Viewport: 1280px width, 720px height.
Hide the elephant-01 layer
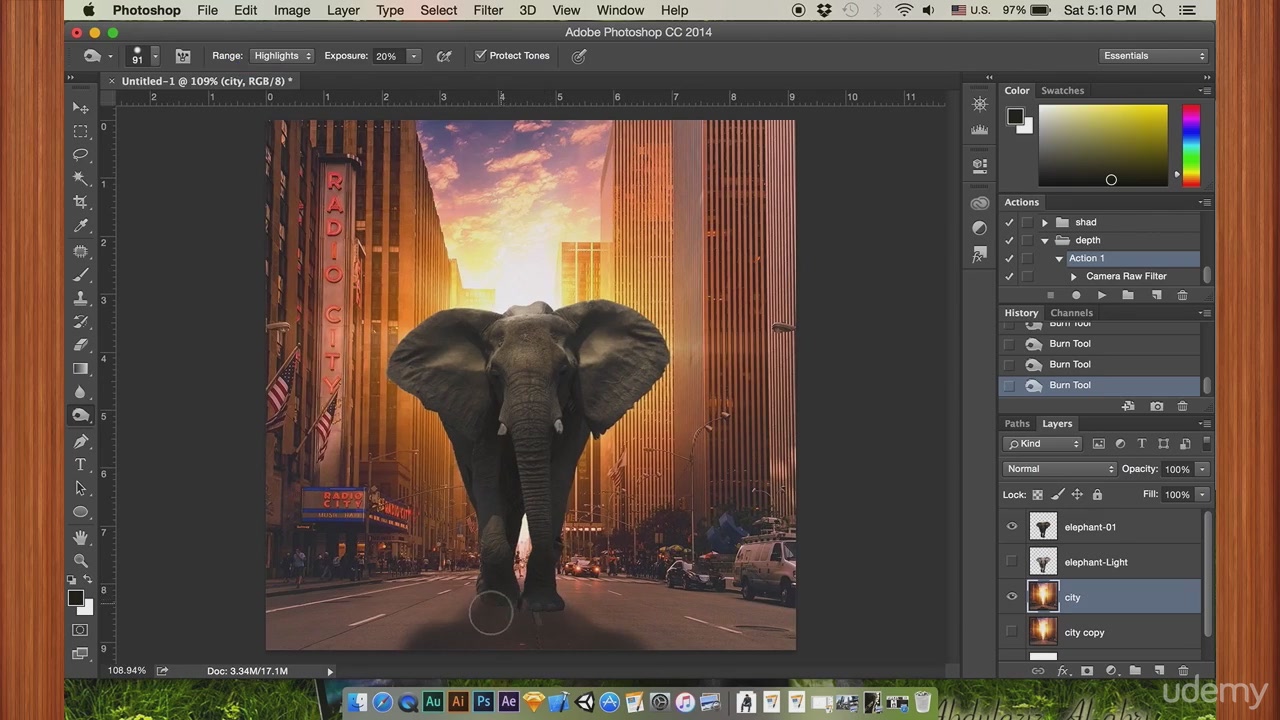(1012, 527)
